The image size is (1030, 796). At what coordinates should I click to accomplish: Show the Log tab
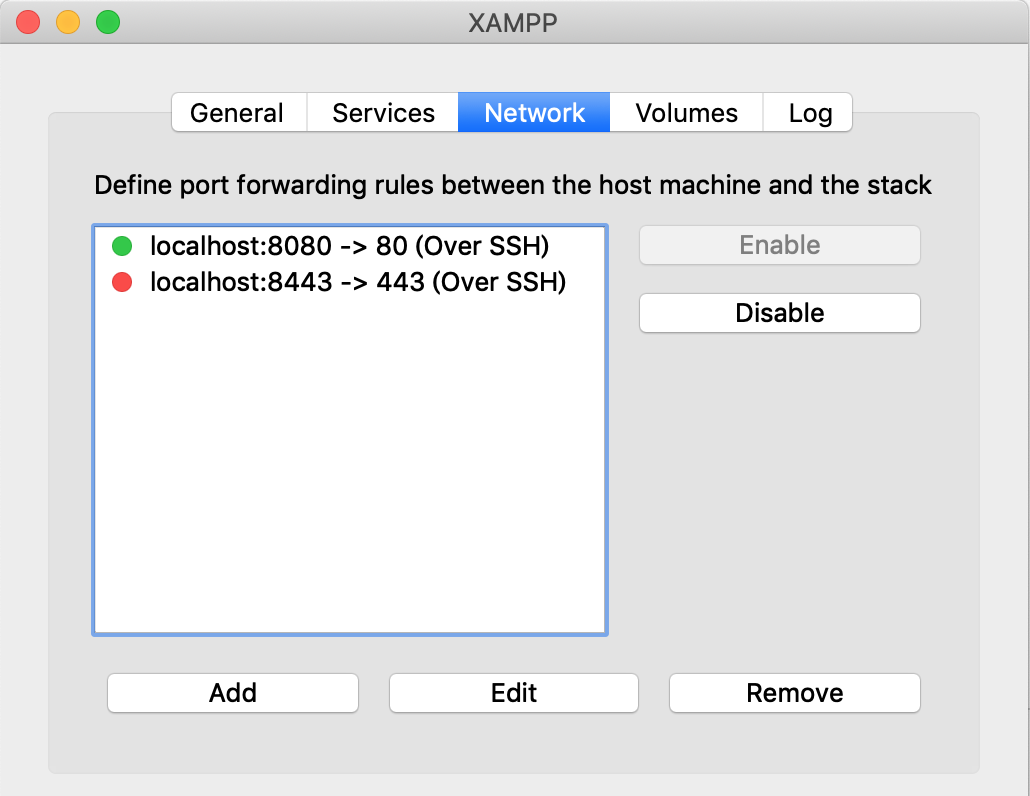[x=809, y=112]
